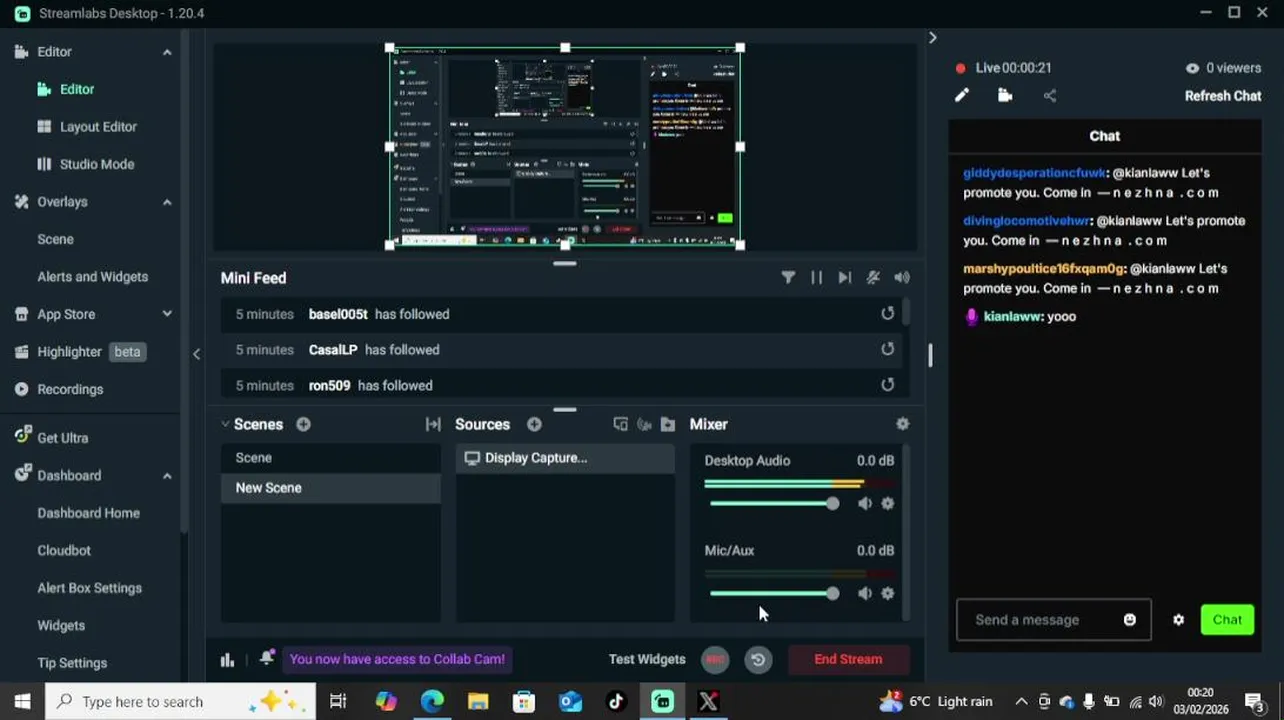Edit stream info with the pencil icon
Screen dimensions: 1284x720
(962, 96)
